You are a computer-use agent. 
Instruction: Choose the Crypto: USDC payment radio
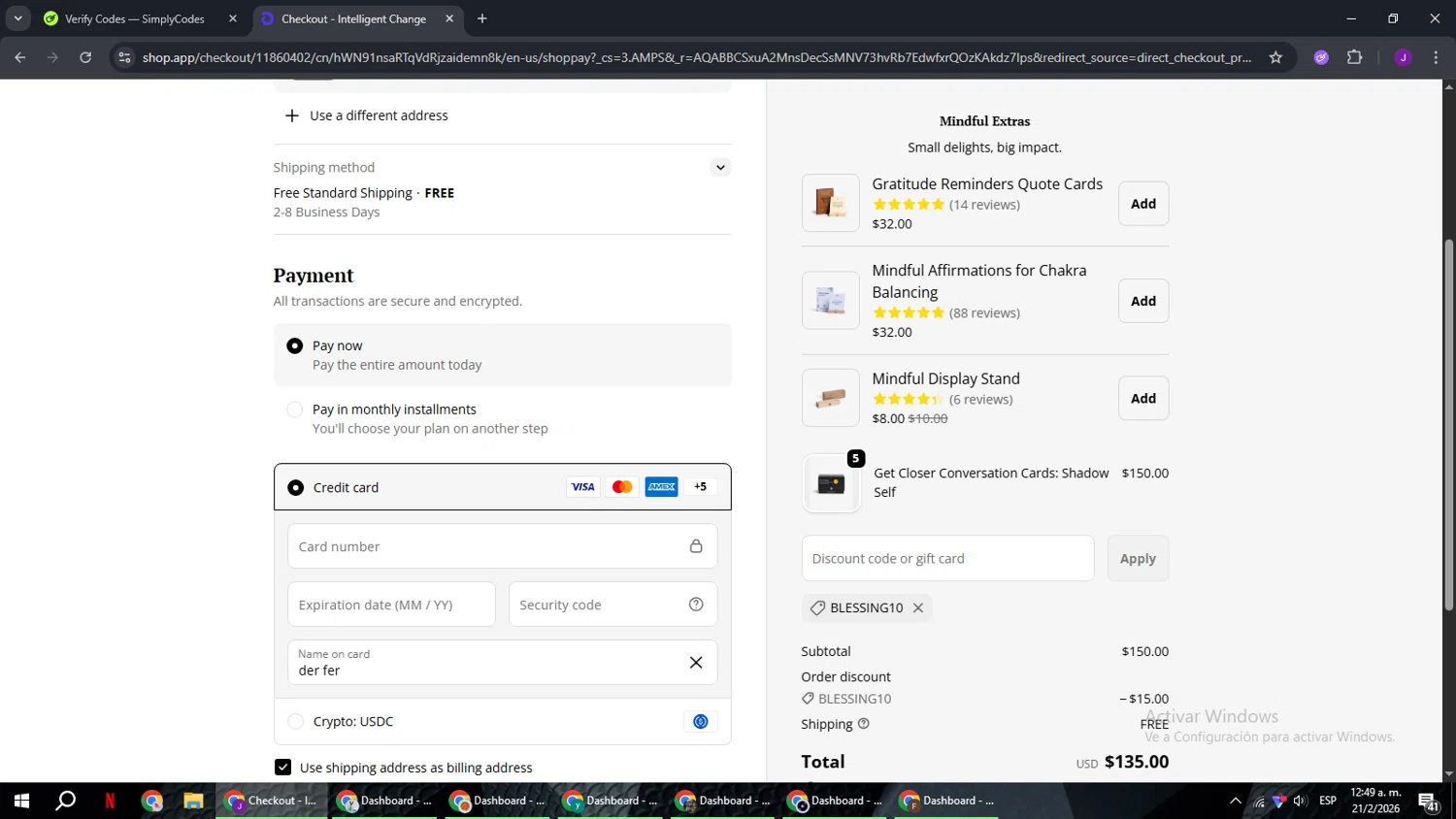[296, 721]
